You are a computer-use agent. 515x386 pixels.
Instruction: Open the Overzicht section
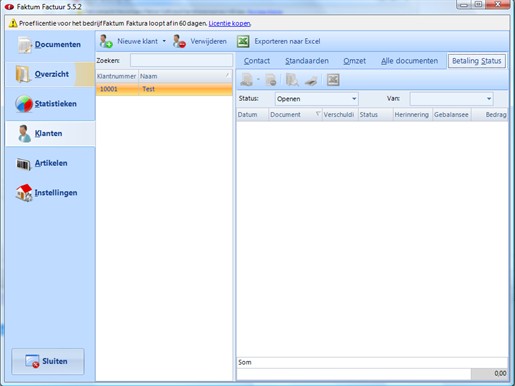50,74
